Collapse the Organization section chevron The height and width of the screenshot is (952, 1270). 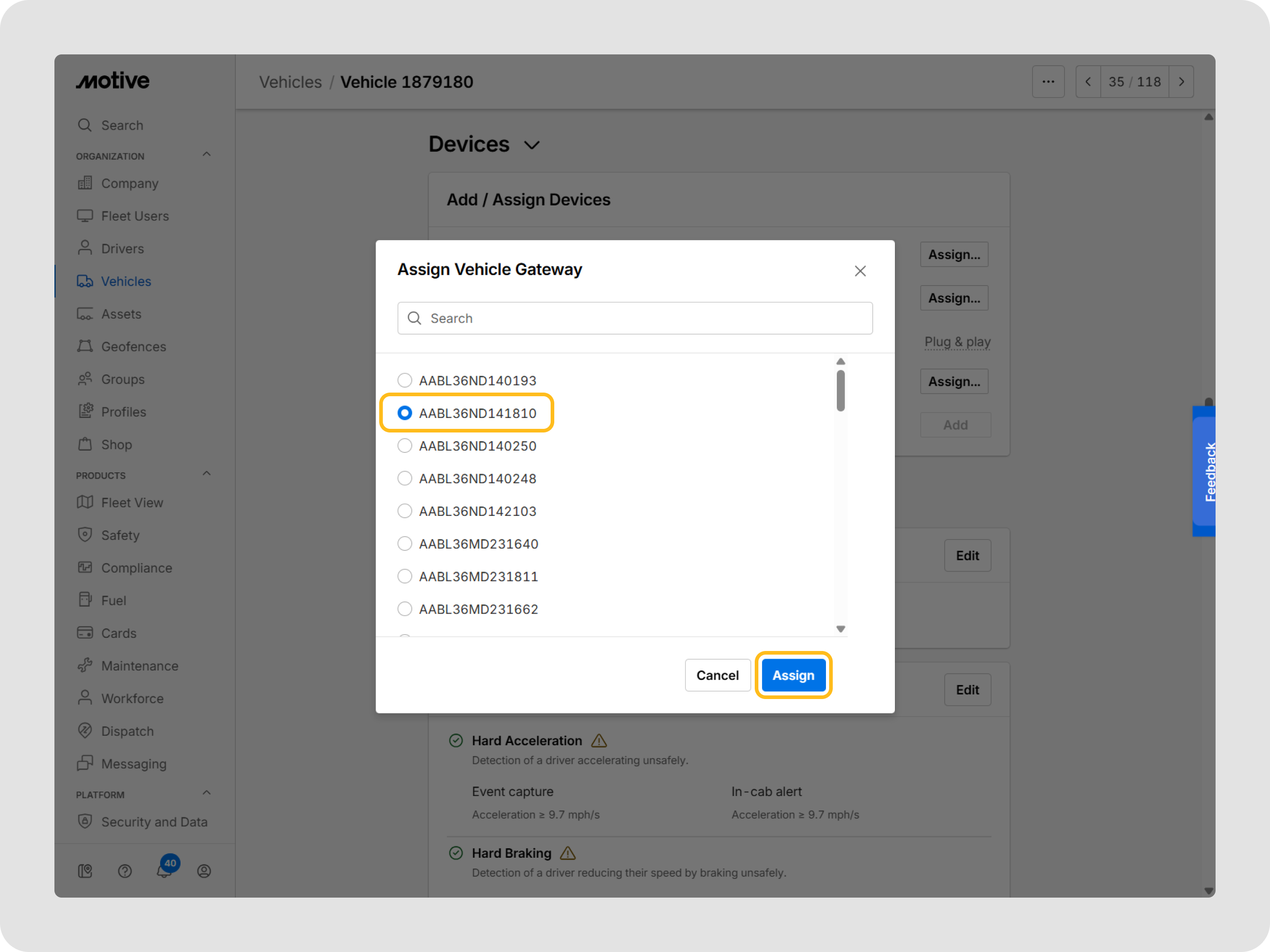207,155
